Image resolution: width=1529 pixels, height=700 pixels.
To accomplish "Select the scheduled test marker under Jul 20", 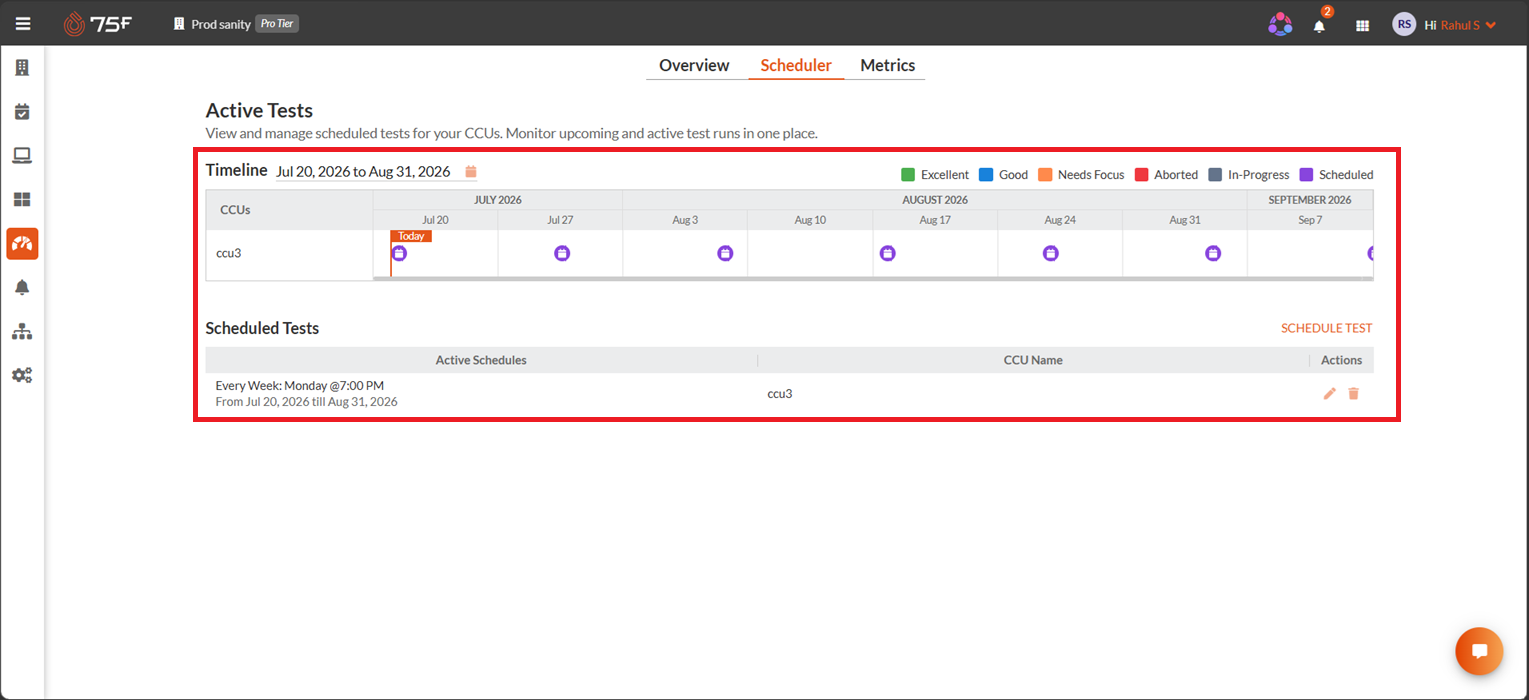I will (399, 253).
